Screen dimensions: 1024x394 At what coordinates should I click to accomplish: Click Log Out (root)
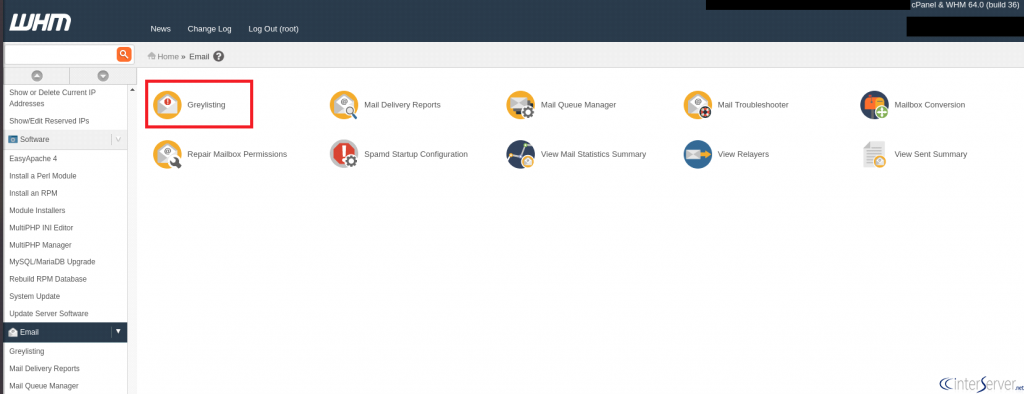tap(274, 29)
